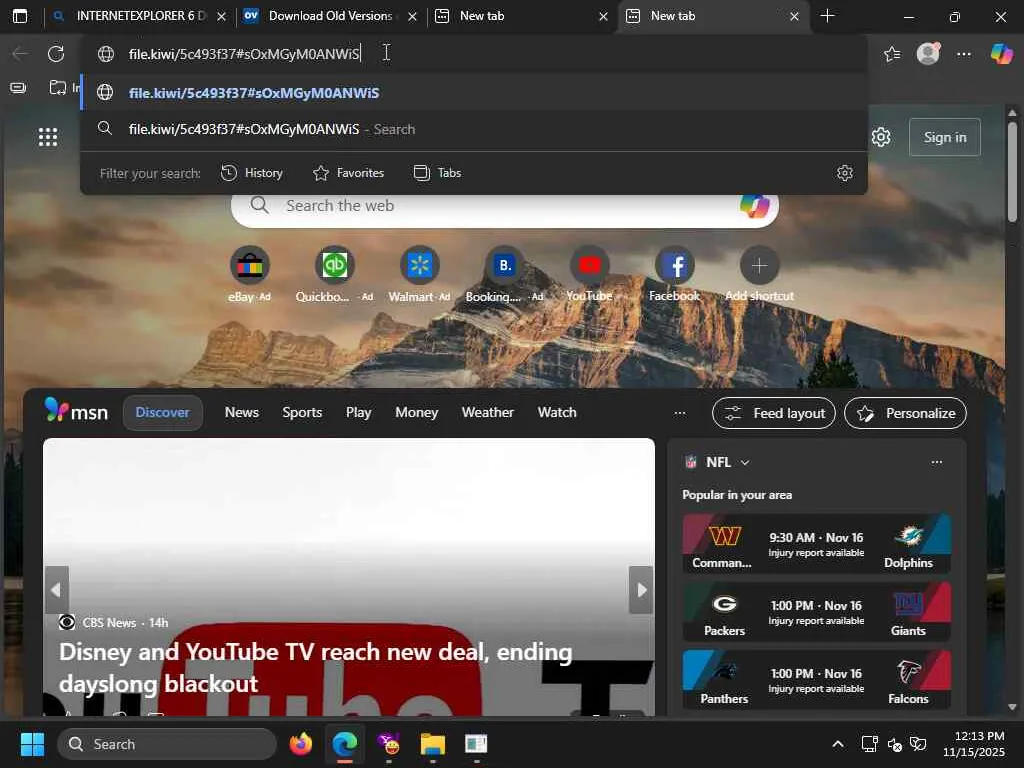Screen dimensions: 1024x768
Task: Show hidden system tray icons
Action: 838,744
